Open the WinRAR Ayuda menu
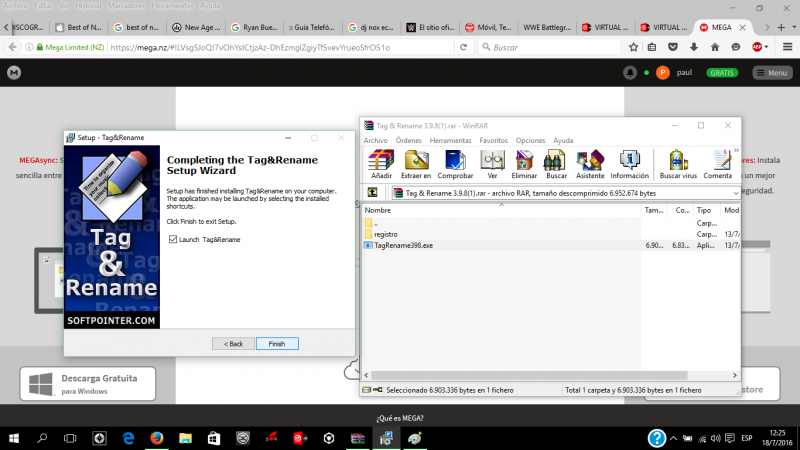Image resolution: width=800 pixels, height=450 pixels. pyautogui.click(x=563, y=140)
